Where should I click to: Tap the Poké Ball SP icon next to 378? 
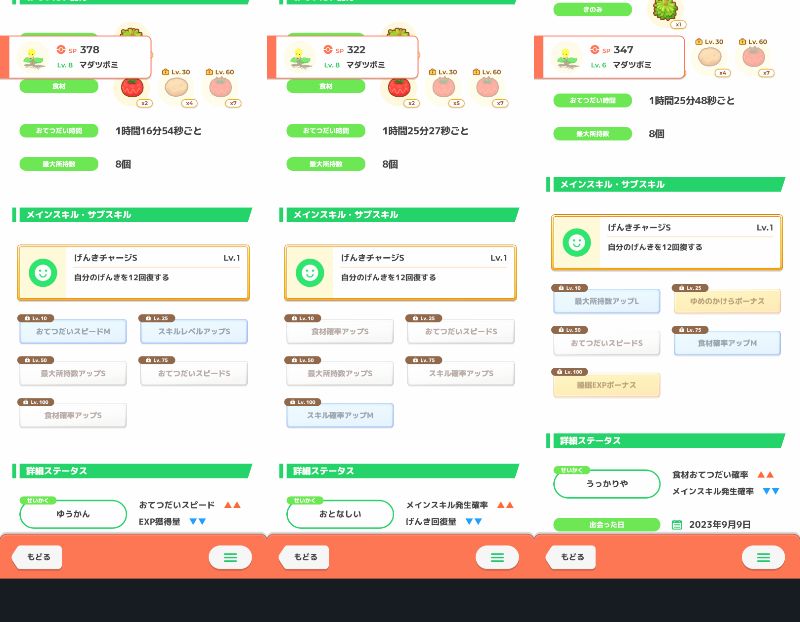[61, 49]
